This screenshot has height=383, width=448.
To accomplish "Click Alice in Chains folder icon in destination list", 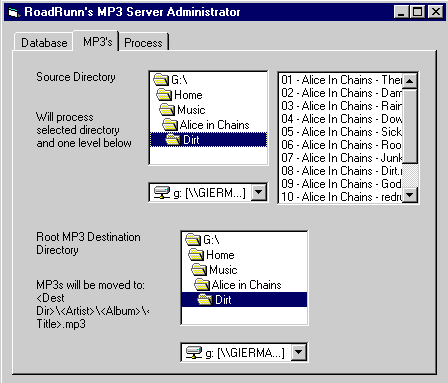I will pos(202,285).
